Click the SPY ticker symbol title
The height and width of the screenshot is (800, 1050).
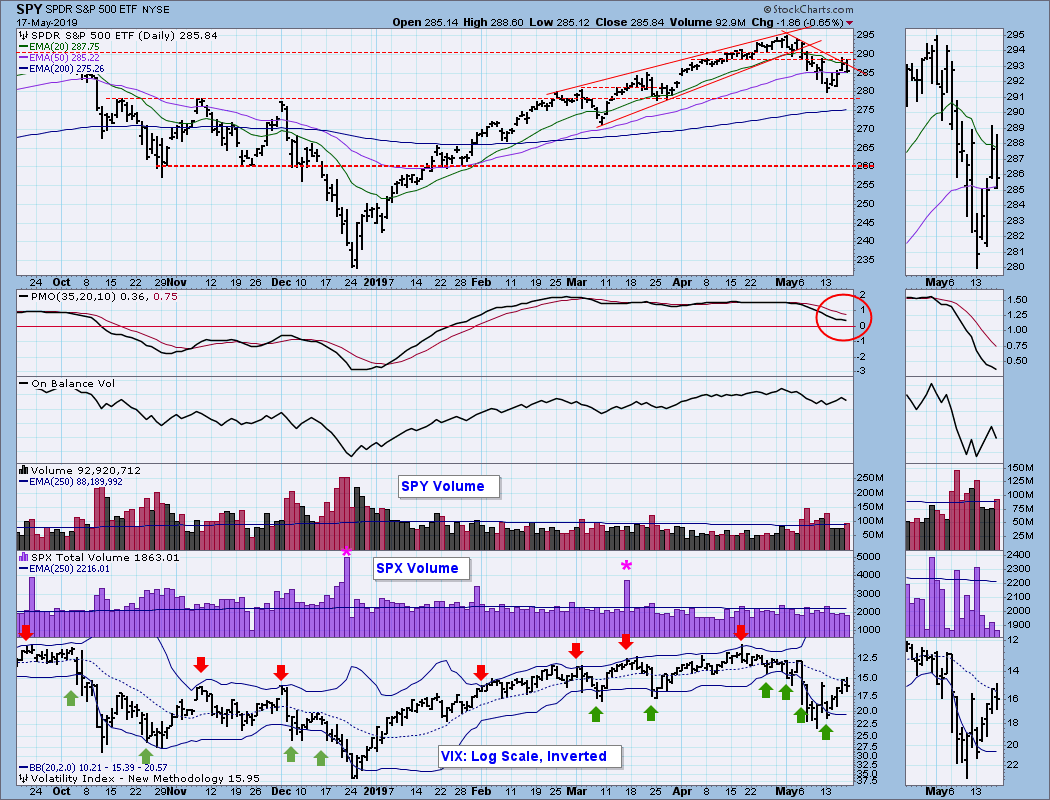click(28, 9)
